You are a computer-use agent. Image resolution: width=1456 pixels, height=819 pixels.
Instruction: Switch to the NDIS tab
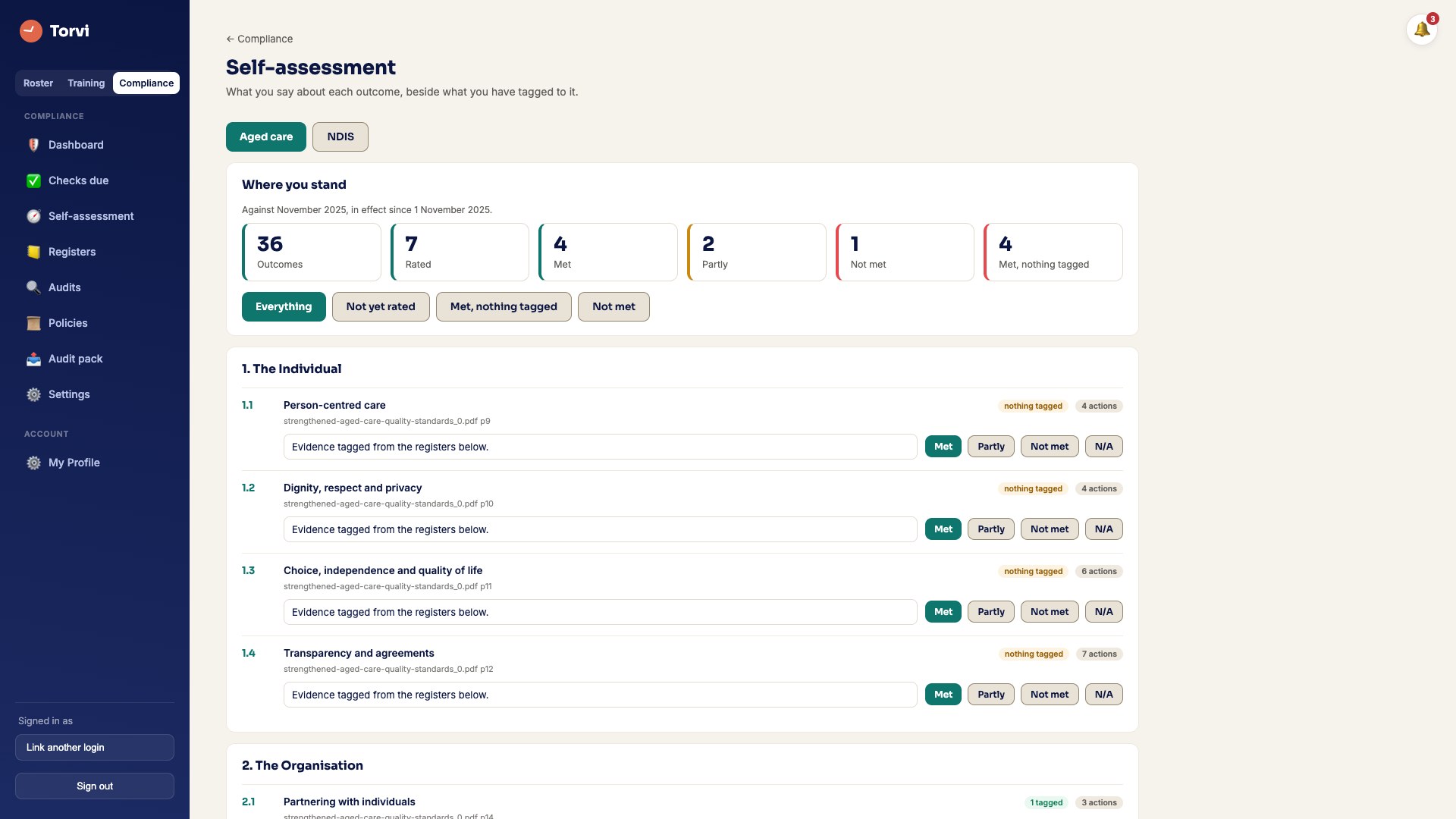pos(340,136)
